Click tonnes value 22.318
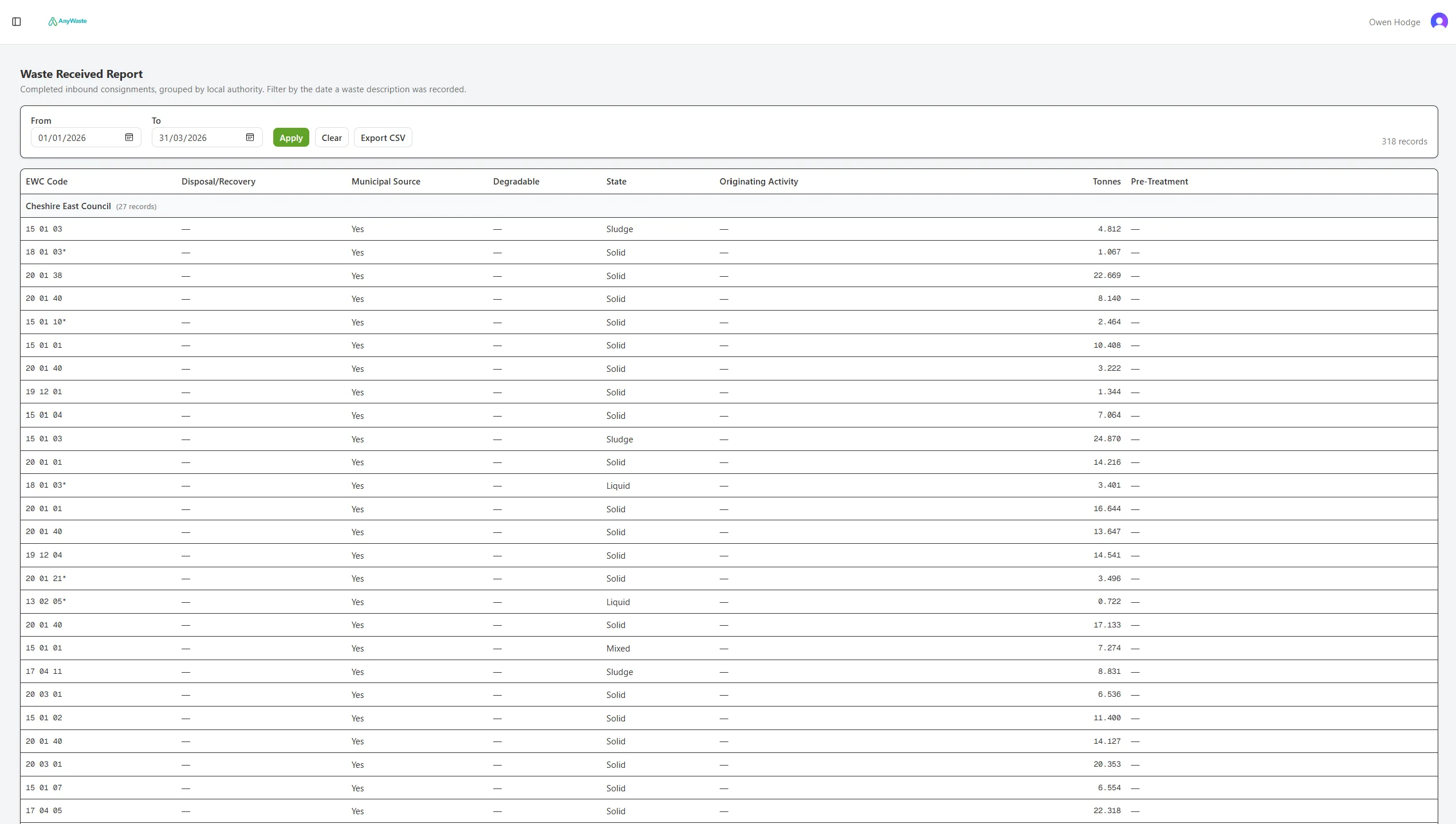1456x824 pixels. coord(1107,811)
